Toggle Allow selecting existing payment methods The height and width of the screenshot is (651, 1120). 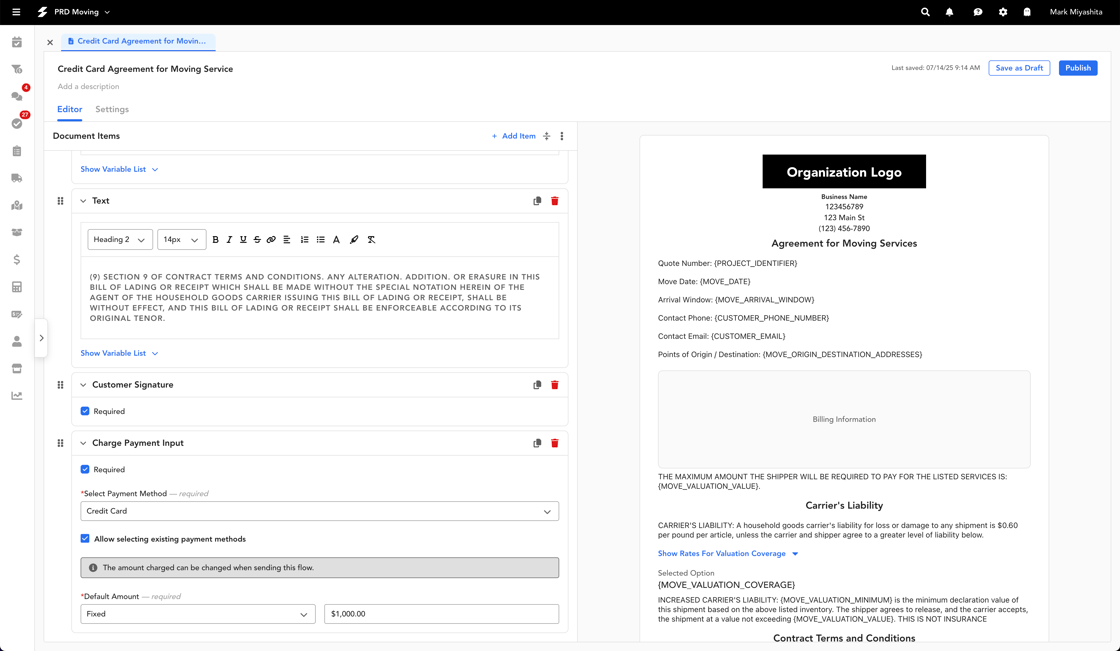(x=85, y=539)
